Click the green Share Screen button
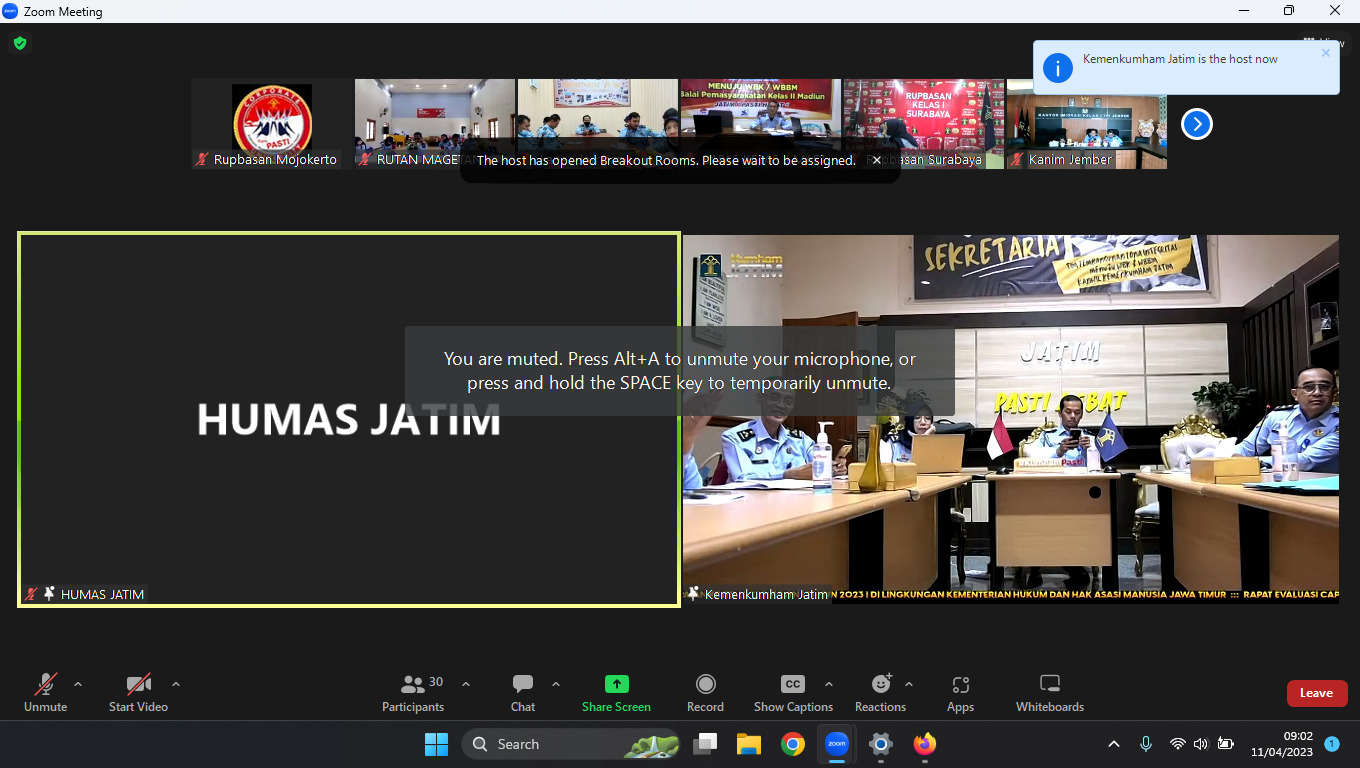This screenshot has height=768, width=1360. pos(616,693)
